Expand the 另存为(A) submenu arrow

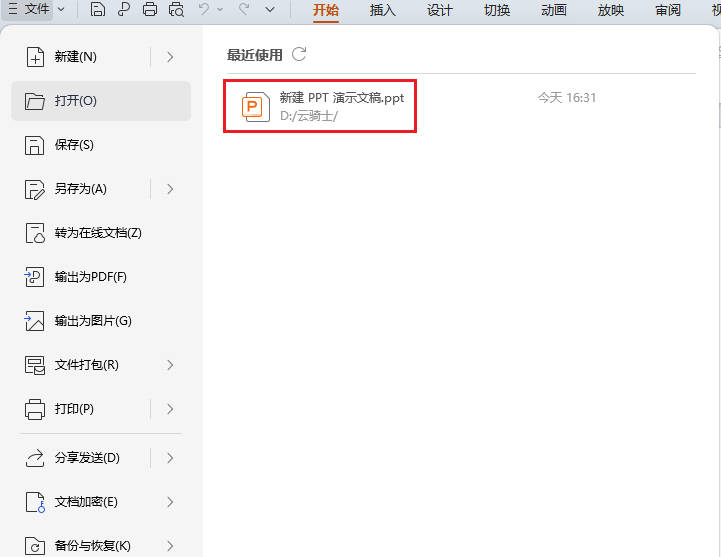[170, 189]
